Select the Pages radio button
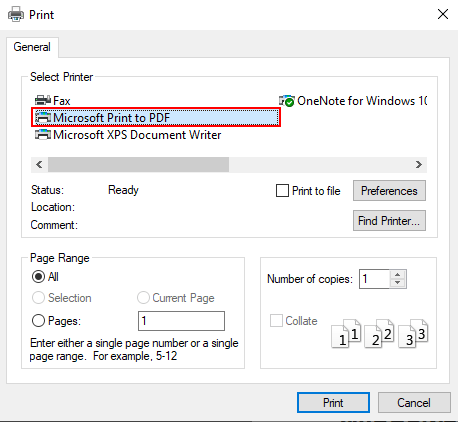The image size is (458, 422). click(38, 321)
